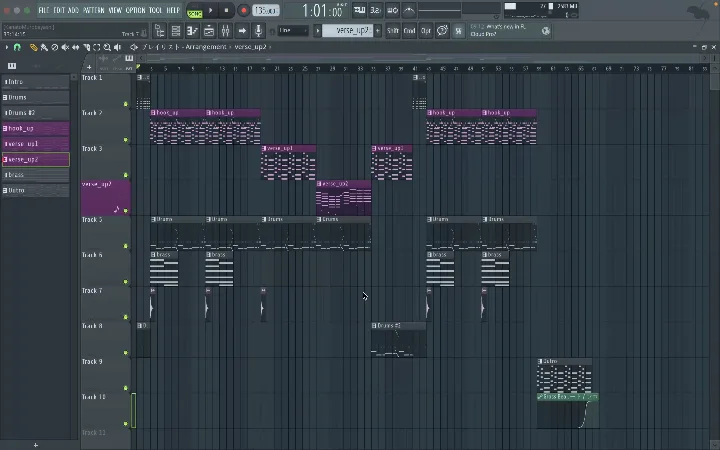Mute Track 7 via its green dot
The height and width of the screenshot is (450, 720).
tap(126, 317)
